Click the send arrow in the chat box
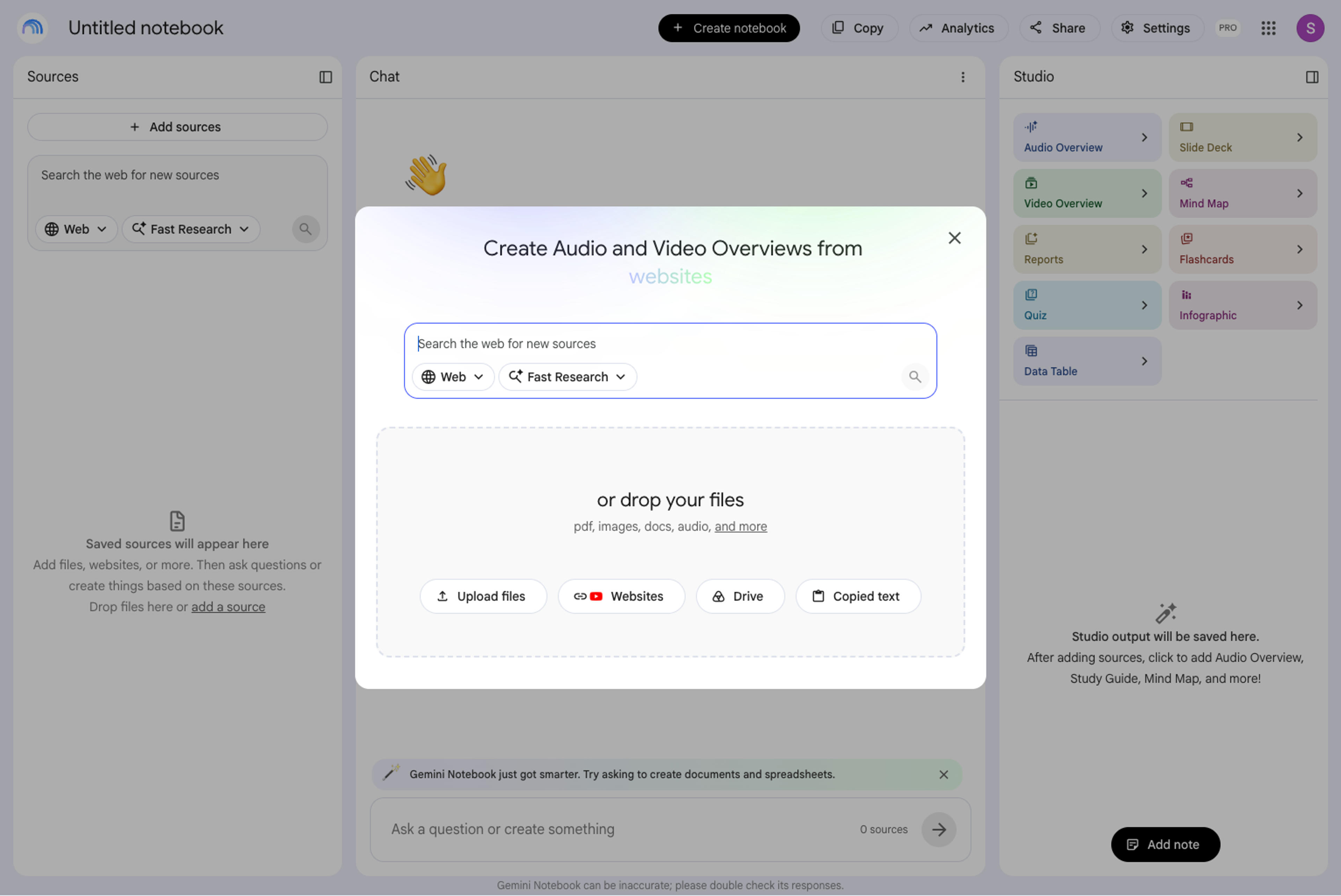The width and height of the screenshot is (1341, 896). [x=939, y=830]
